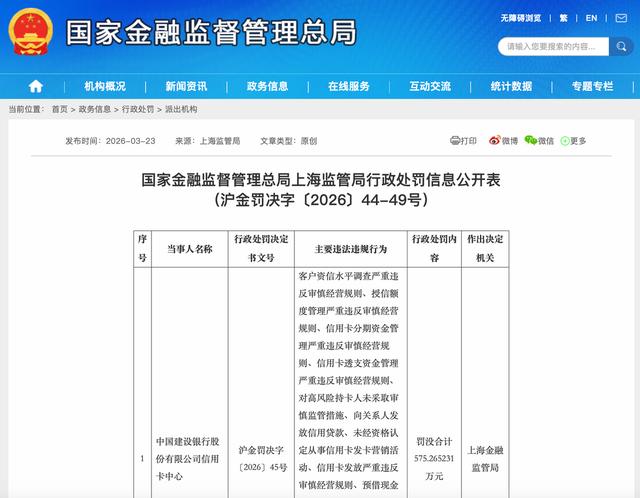This screenshot has height=498, width=640.
Task: Click article type 原创
Action: (309, 141)
